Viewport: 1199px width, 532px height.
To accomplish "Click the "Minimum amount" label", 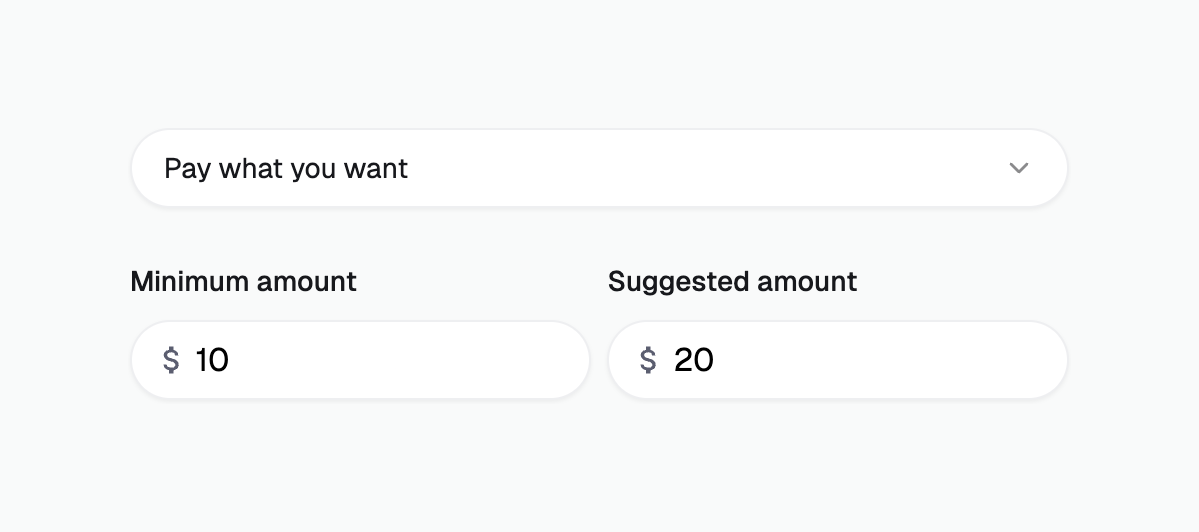I will [x=243, y=281].
